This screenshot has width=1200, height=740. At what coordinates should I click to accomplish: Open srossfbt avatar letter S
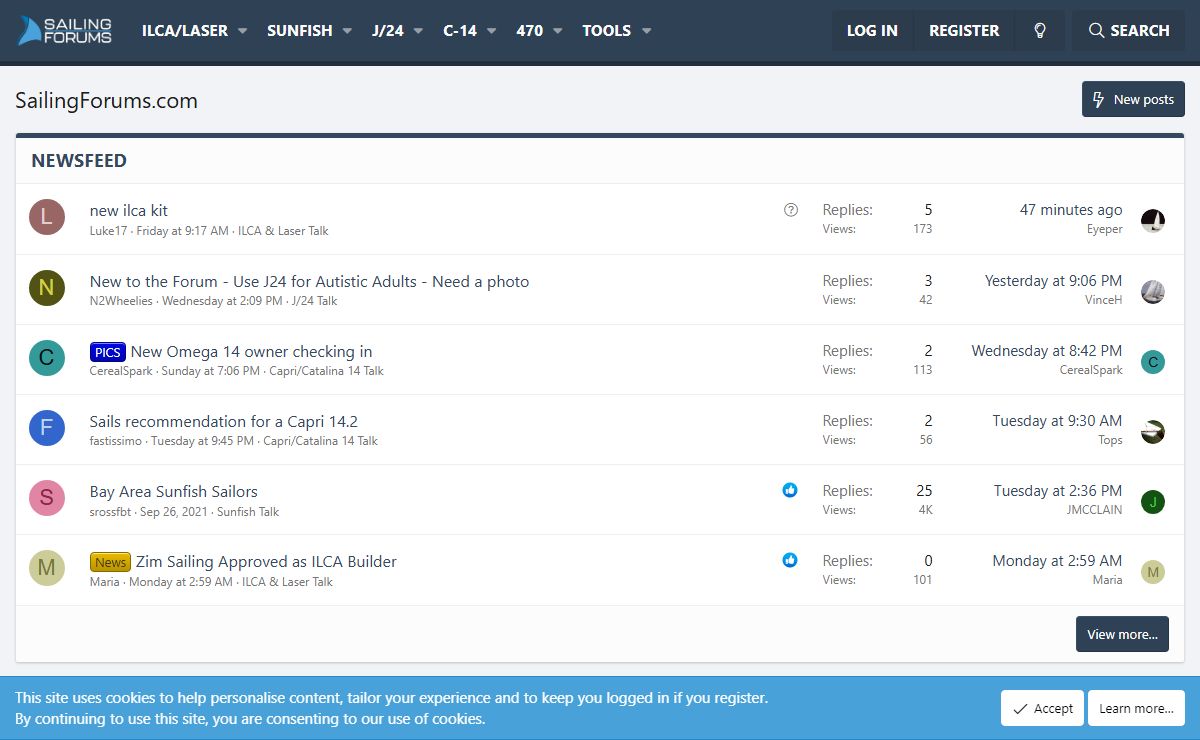point(47,498)
